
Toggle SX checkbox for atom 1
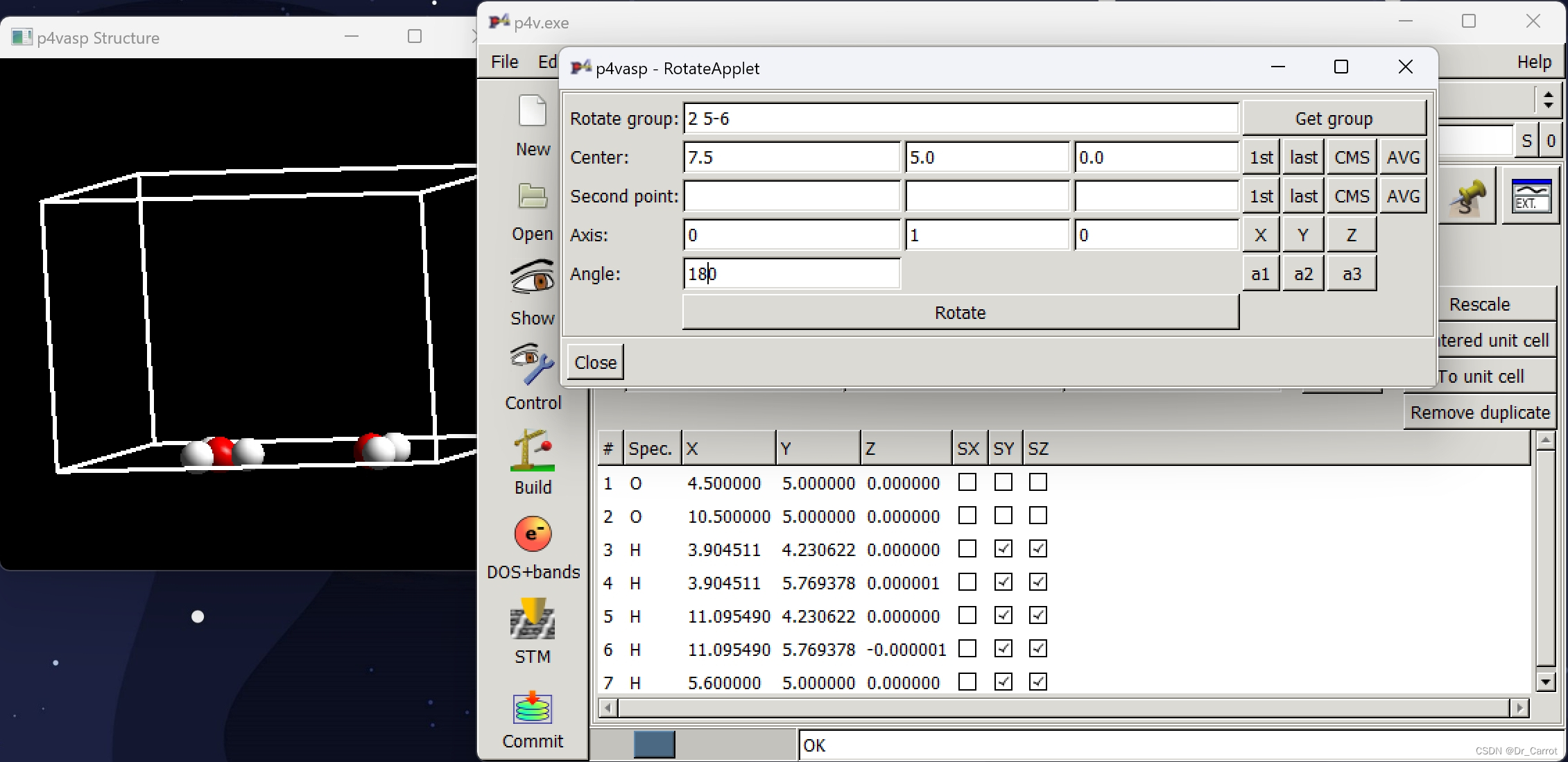(x=967, y=482)
